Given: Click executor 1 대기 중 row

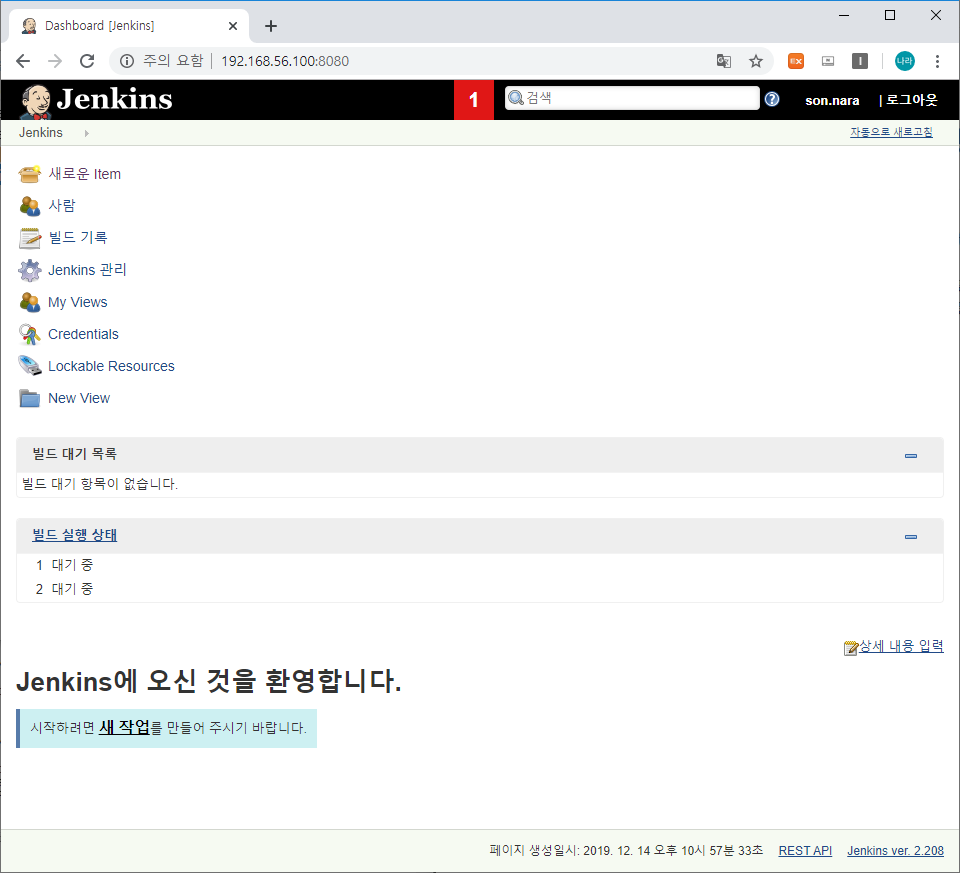Looking at the screenshot, I should tap(479, 565).
